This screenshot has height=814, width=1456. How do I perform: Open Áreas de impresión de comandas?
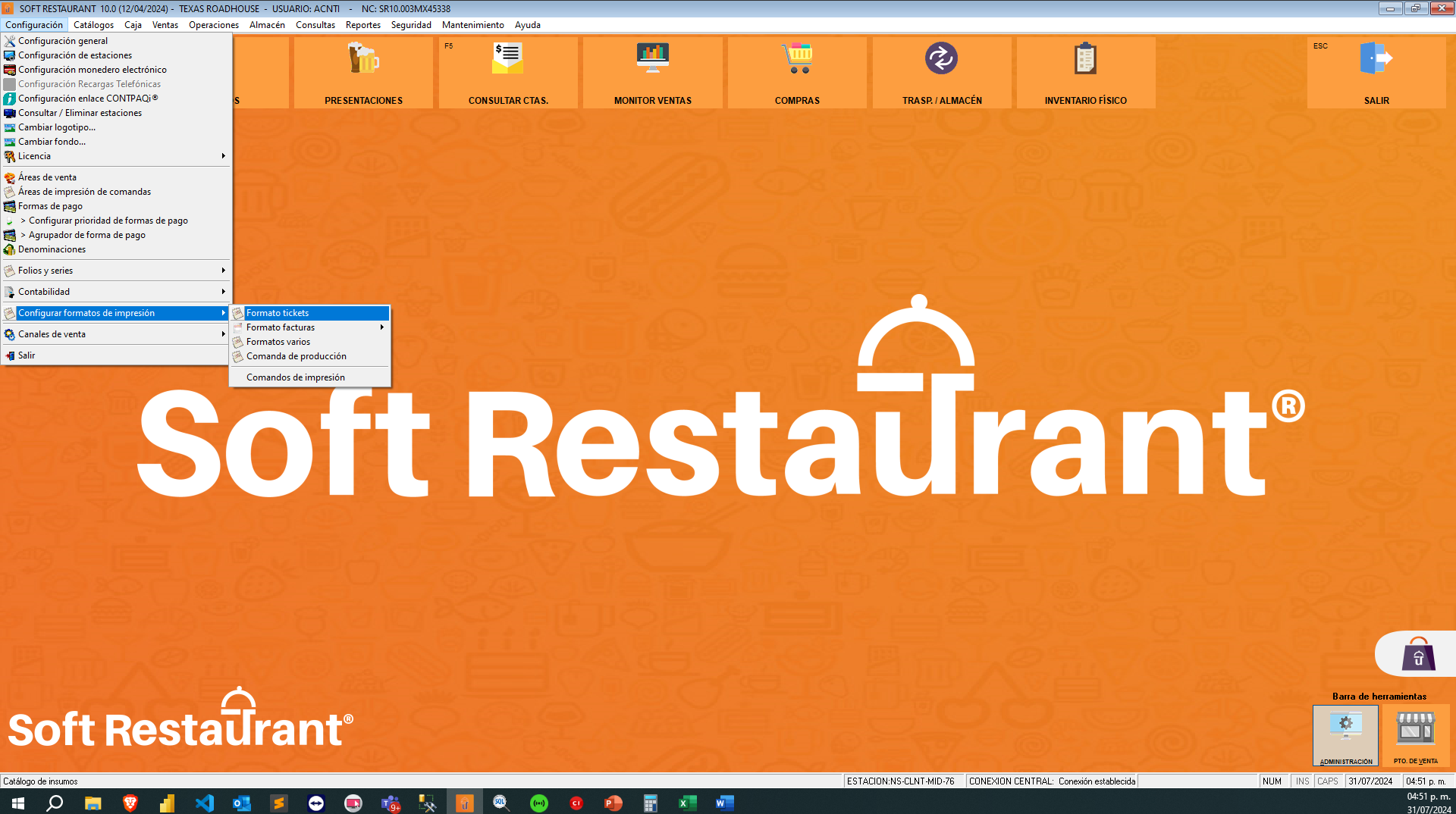click(115, 192)
